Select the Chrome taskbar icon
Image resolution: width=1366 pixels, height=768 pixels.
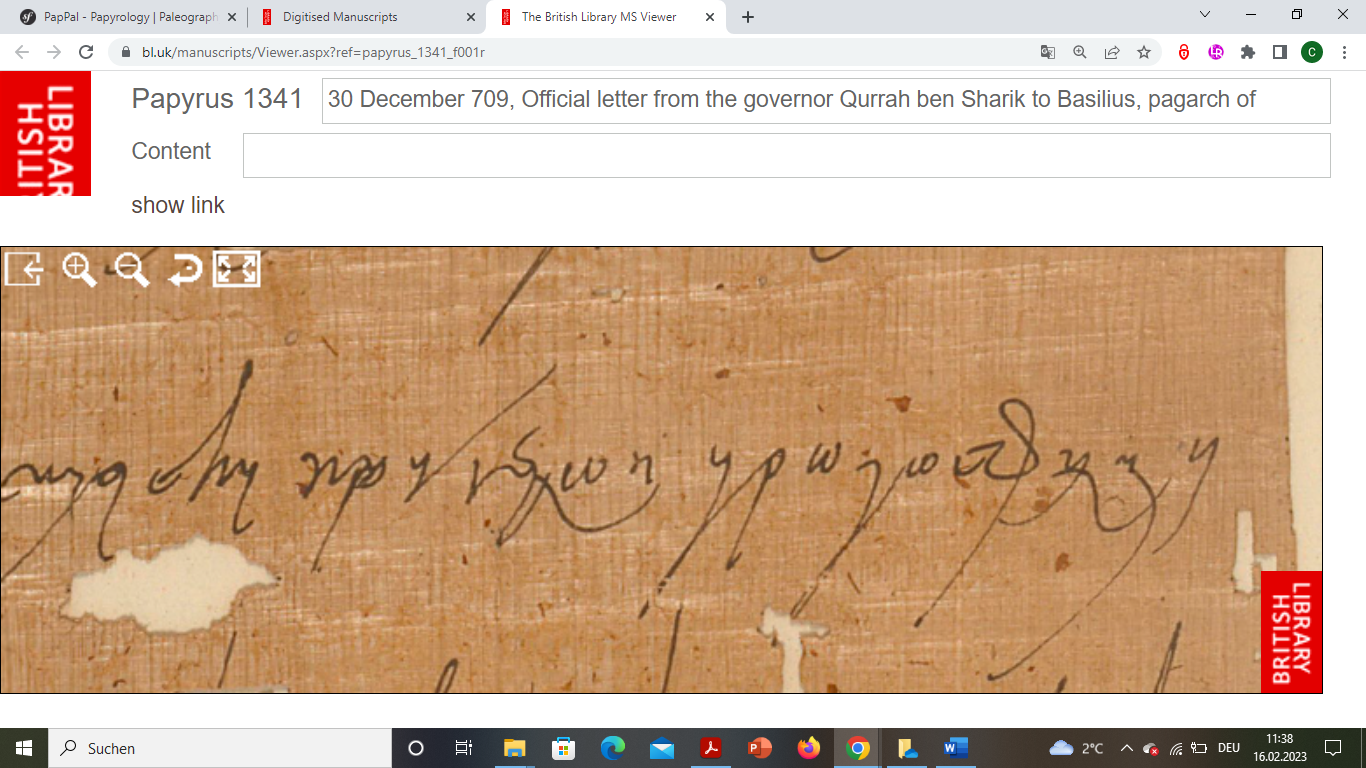pos(857,748)
